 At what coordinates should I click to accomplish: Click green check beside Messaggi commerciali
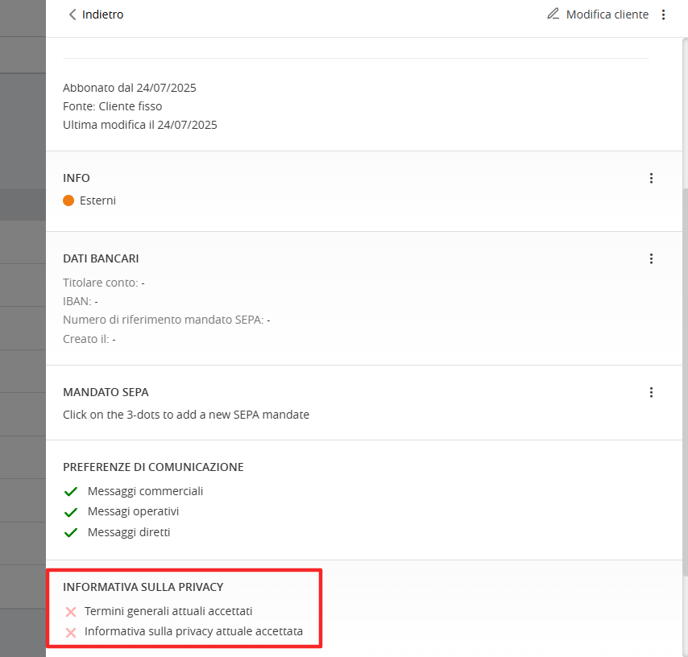click(71, 491)
